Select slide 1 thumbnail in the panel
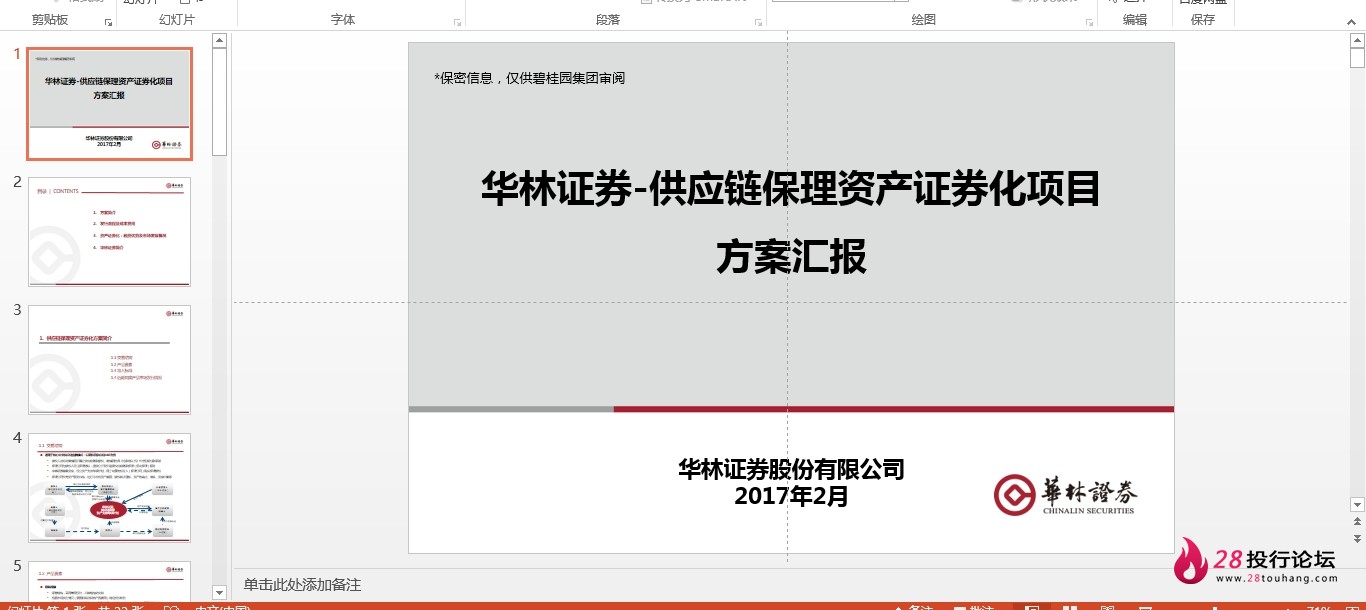 tap(109, 104)
